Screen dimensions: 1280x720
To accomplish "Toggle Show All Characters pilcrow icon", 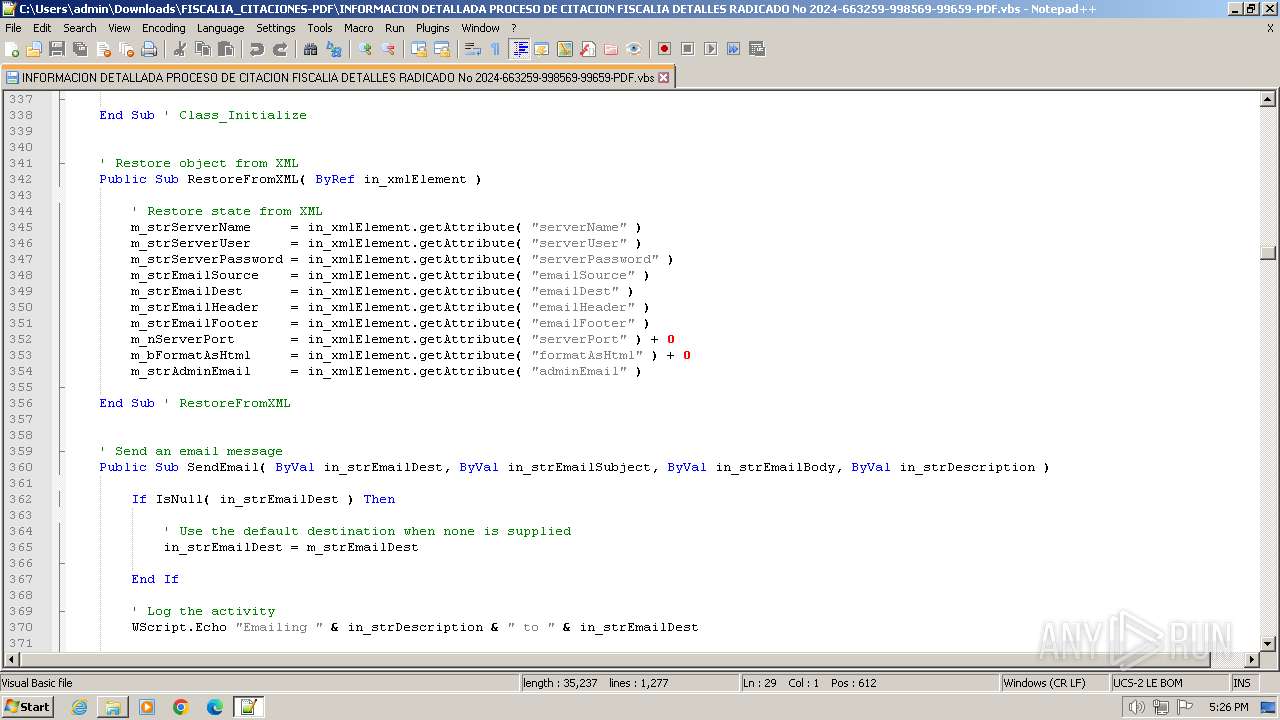I will coord(496,49).
